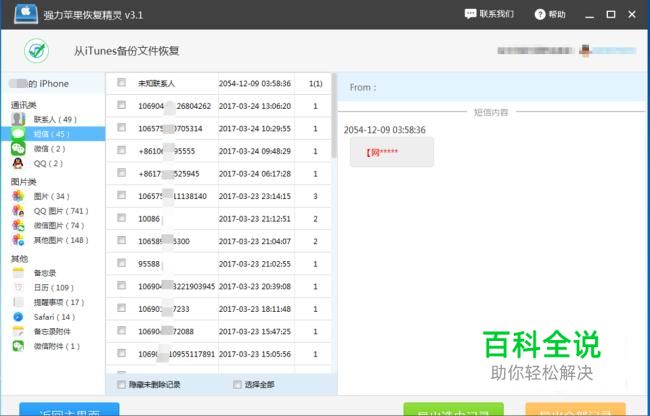Image resolution: width=650 pixels, height=416 pixels.
Task: Click the 帮助 question mark icon
Action: [540, 15]
